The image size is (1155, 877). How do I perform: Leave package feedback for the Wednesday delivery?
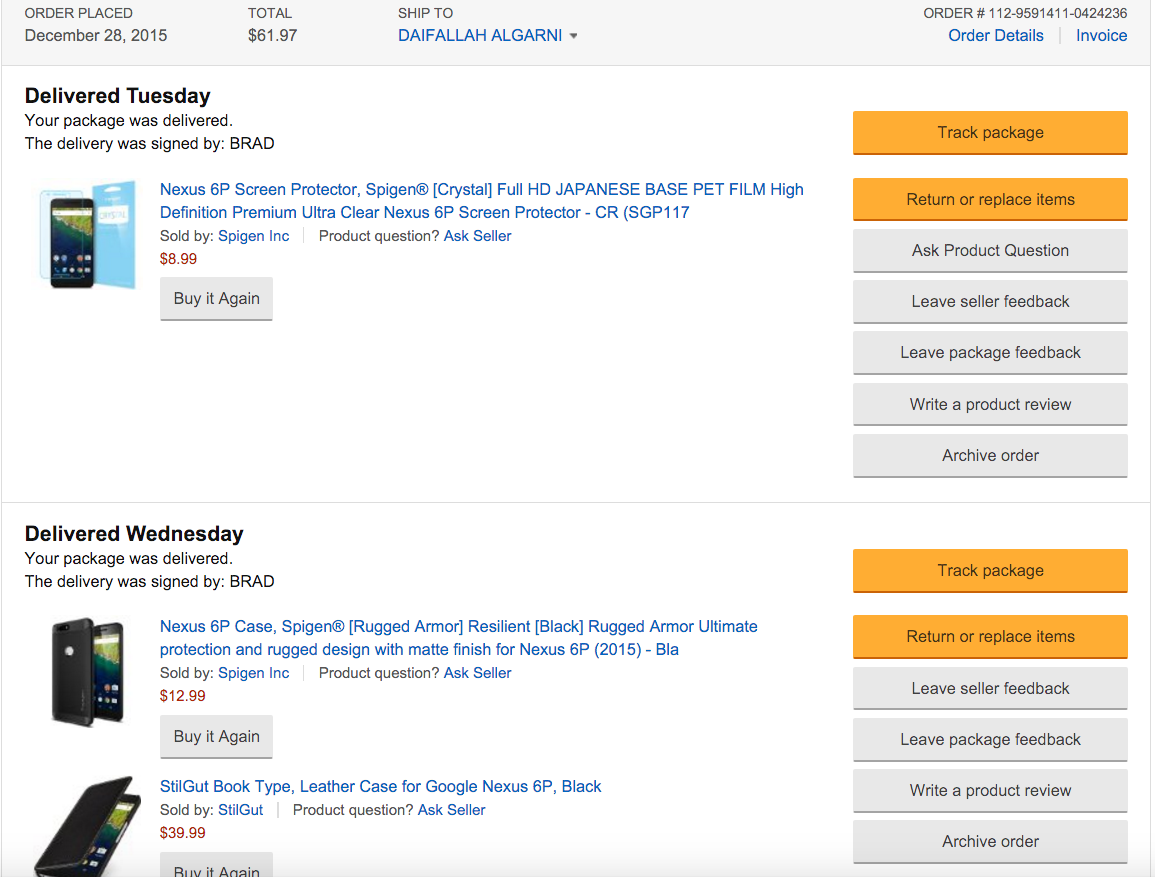[990, 740]
